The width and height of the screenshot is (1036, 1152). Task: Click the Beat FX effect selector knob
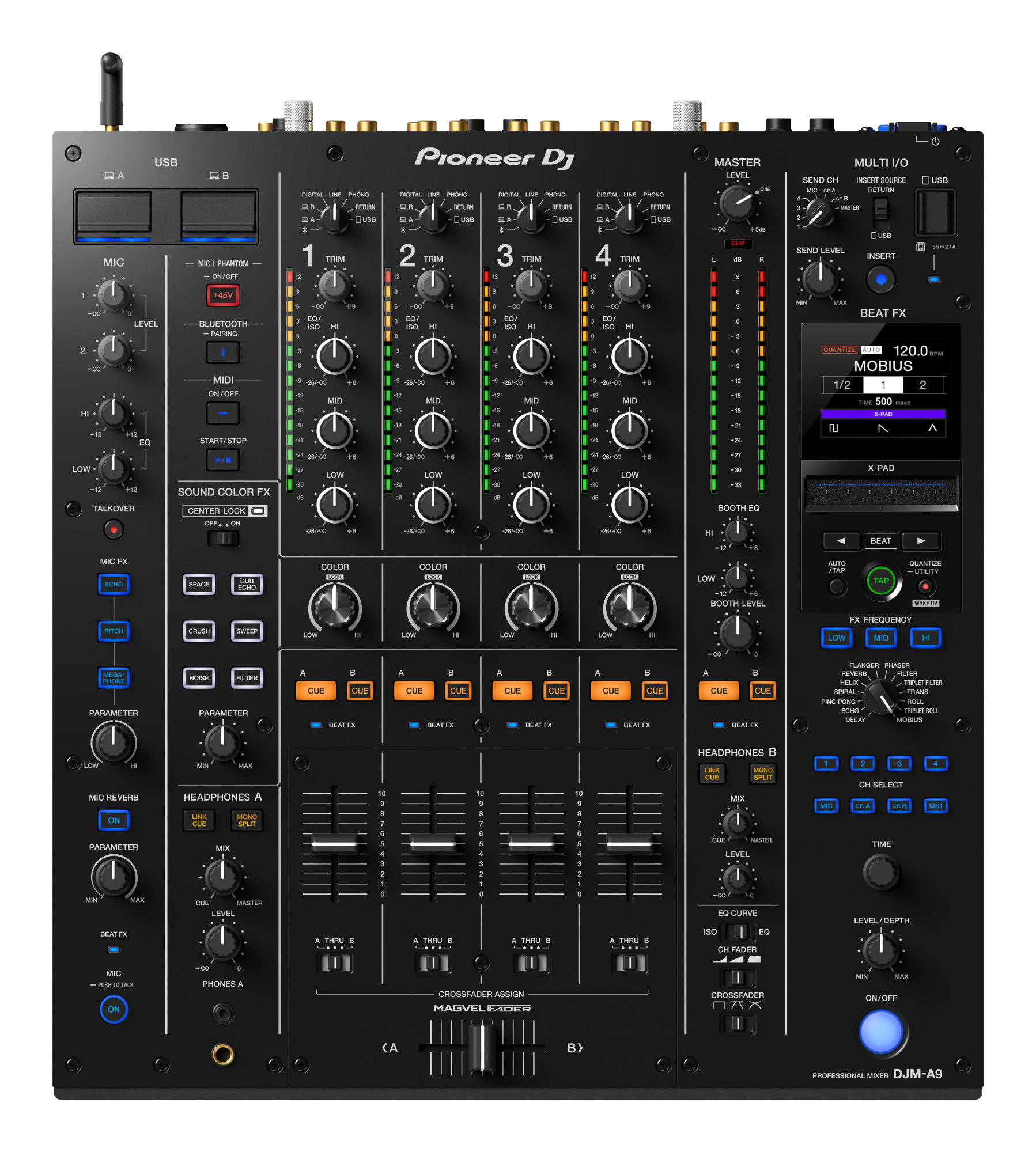pos(880,697)
